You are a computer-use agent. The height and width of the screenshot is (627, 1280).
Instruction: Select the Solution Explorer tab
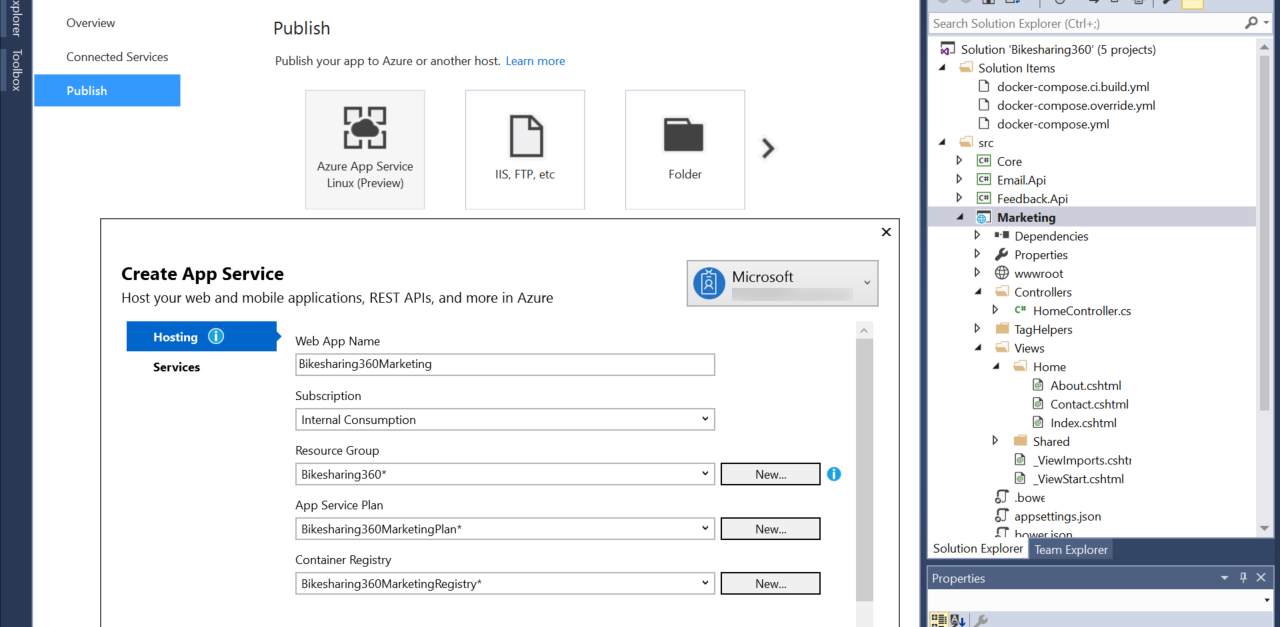(978, 549)
